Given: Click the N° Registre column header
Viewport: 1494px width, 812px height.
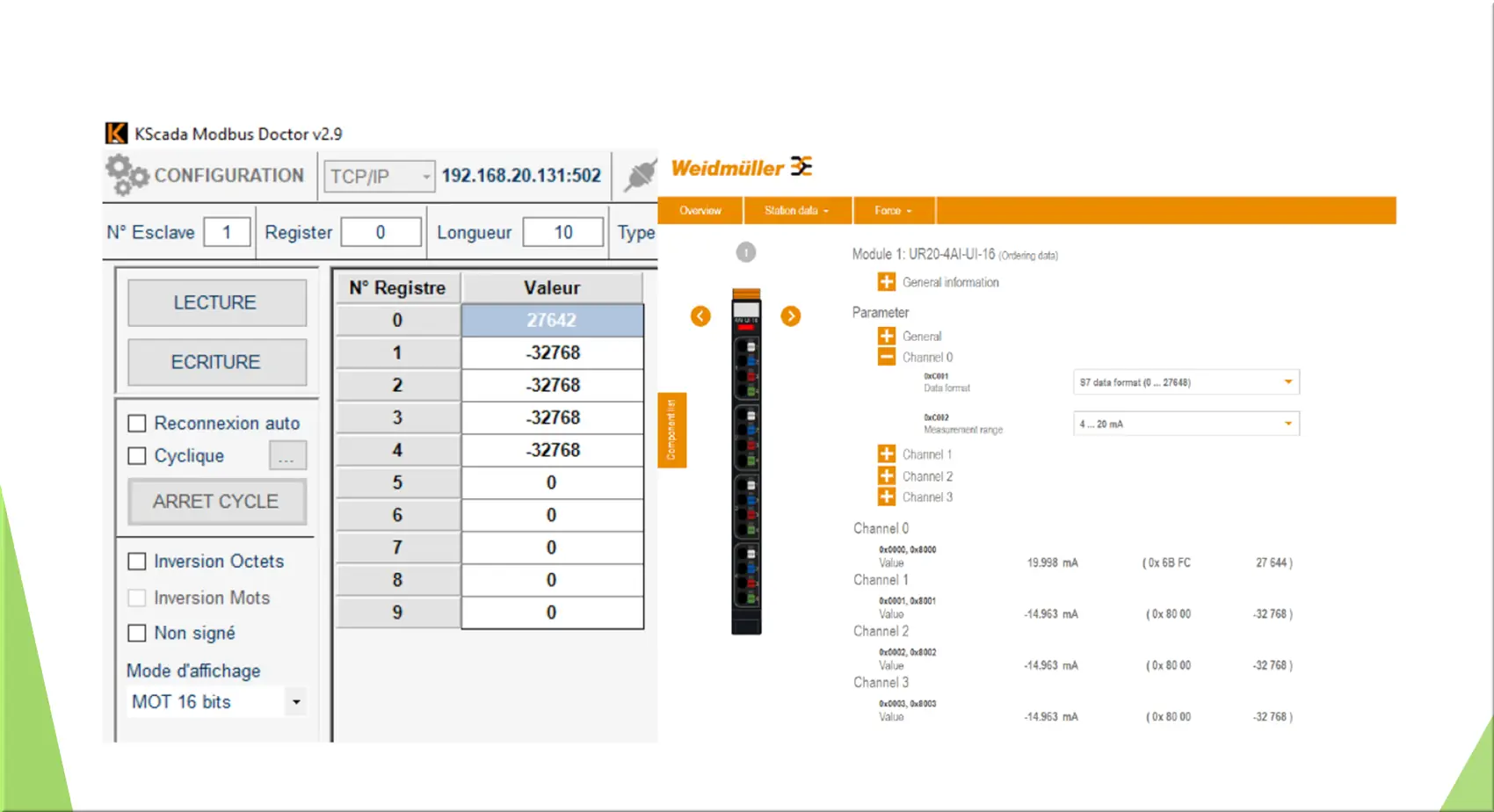Looking at the screenshot, I should [397, 287].
